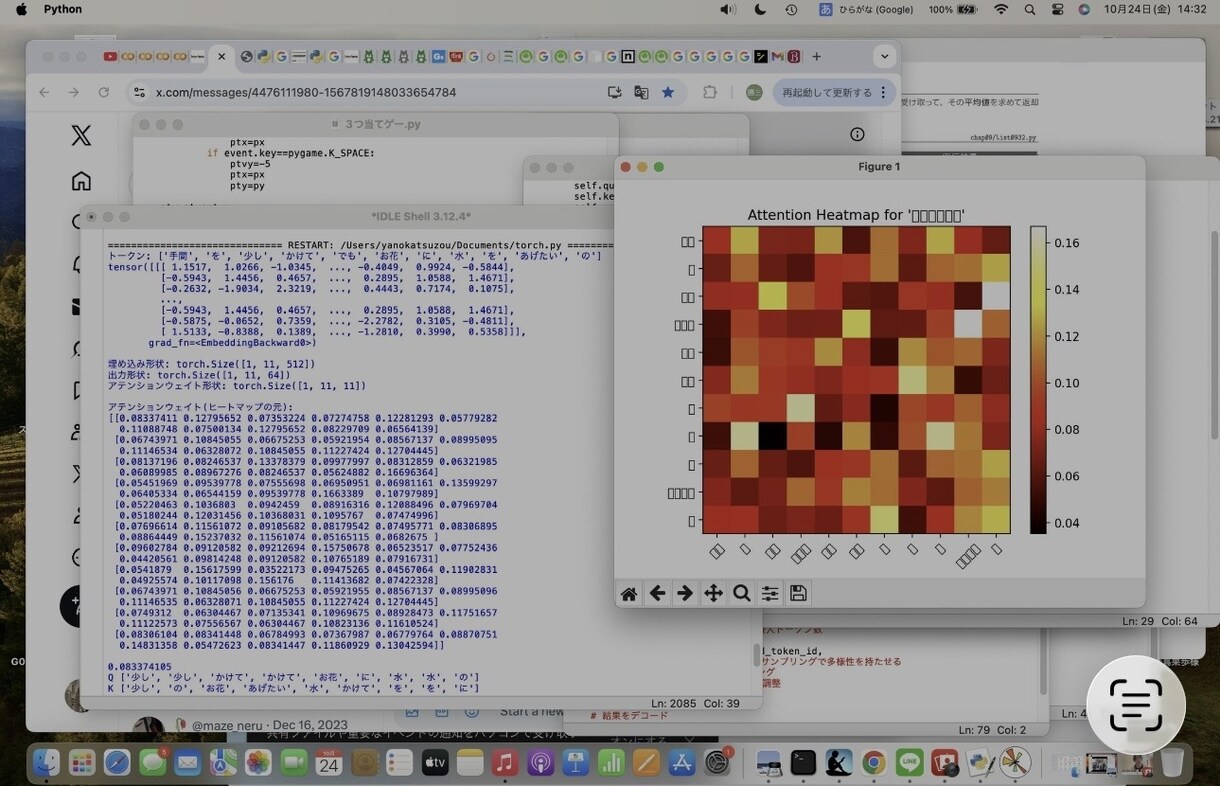Open a new browser tab
This screenshot has width=1220, height=786.
click(817, 57)
